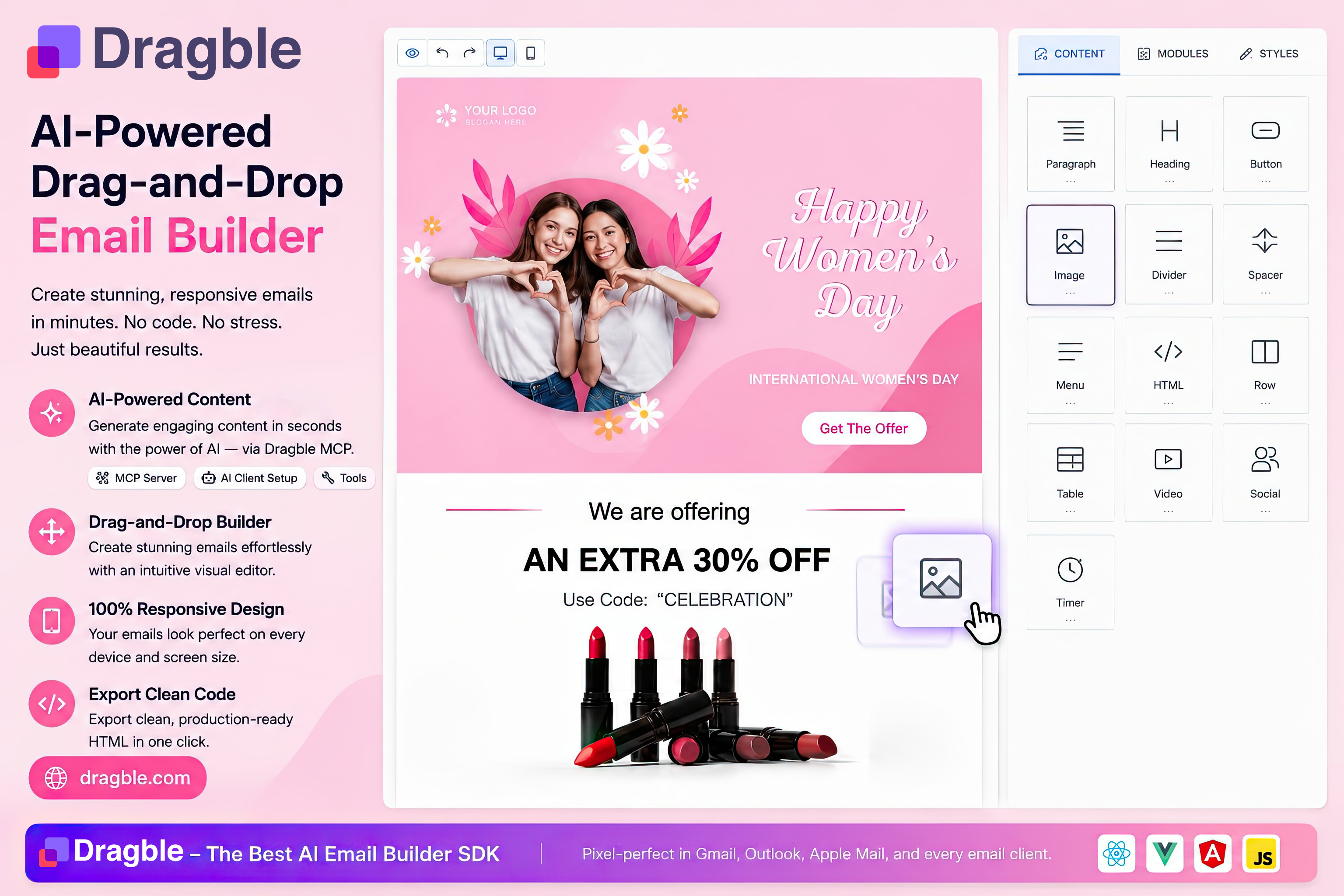Select the Image content block
Viewport: 1344px width, 896px height.
(1071, 255)
